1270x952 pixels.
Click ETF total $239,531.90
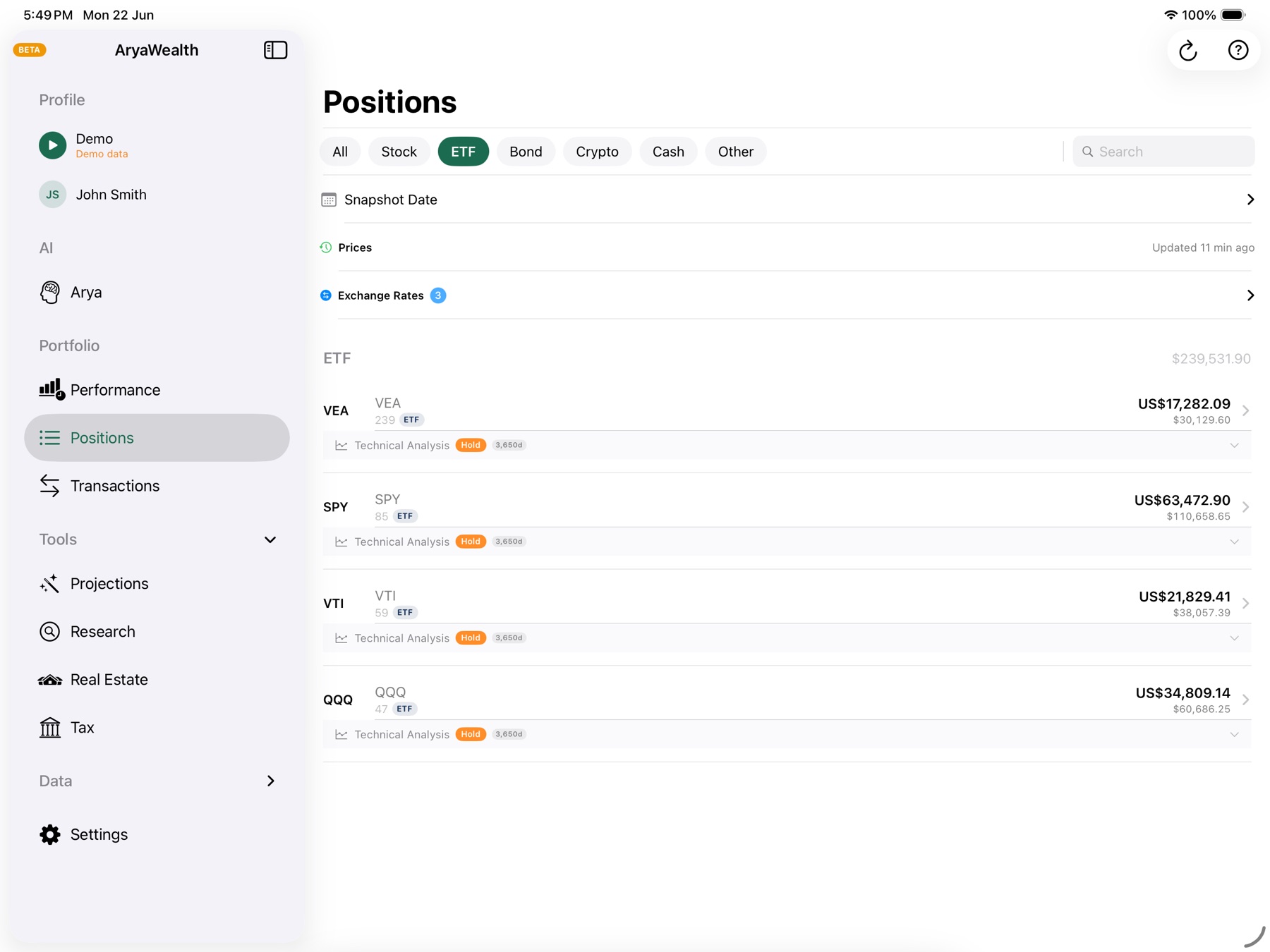click(1211, 359)
